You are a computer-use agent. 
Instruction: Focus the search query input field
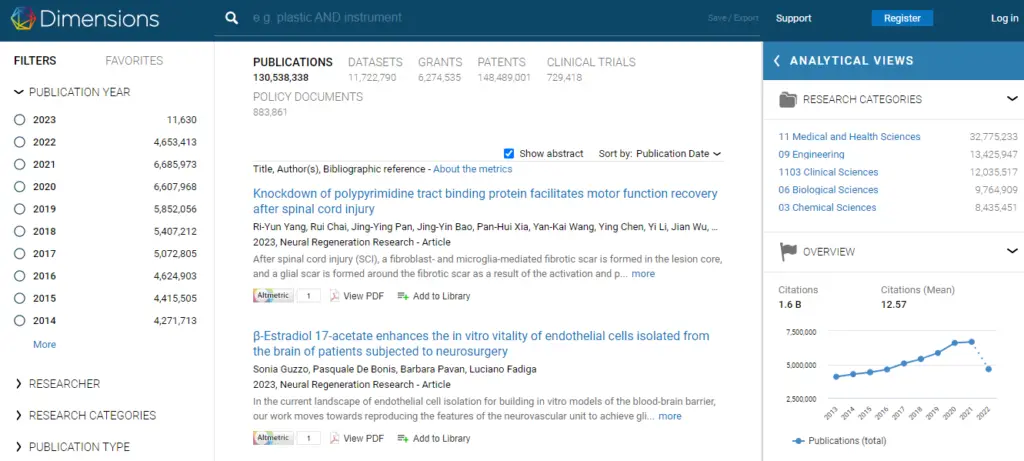[477, 18]
